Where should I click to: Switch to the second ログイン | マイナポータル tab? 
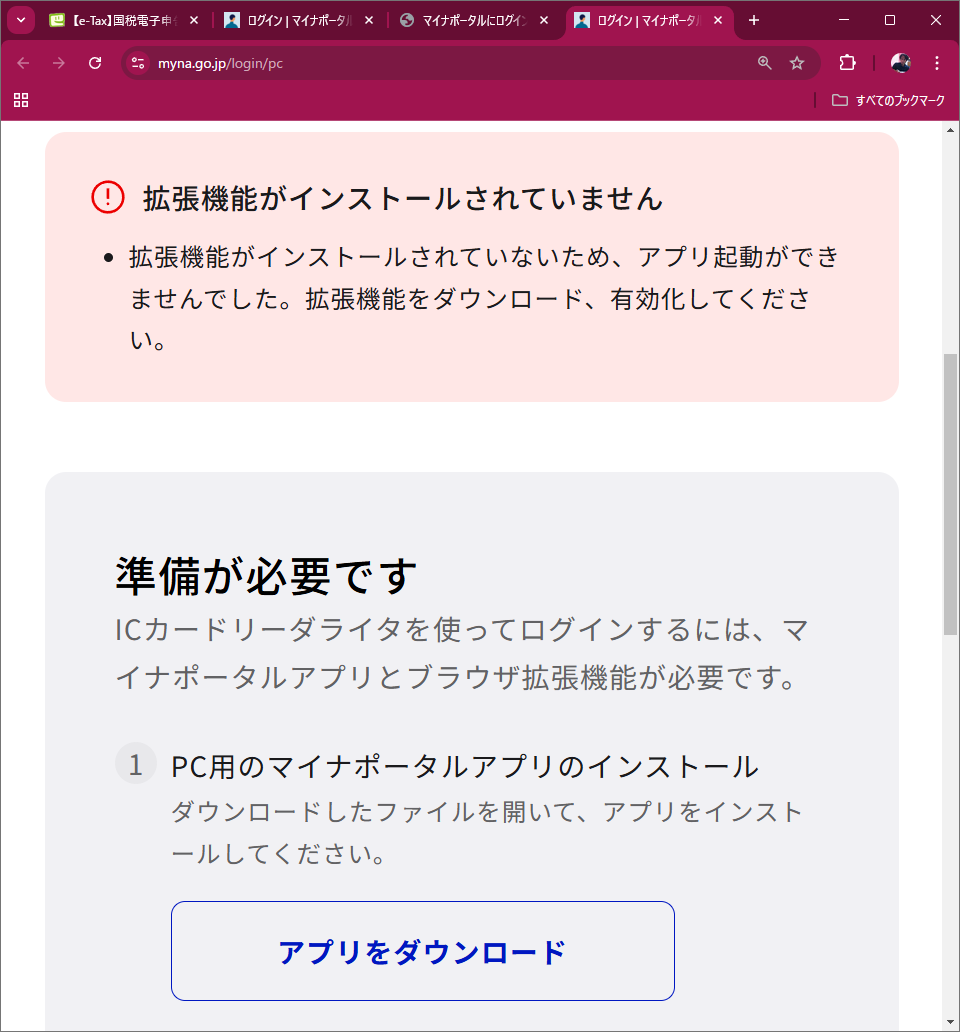pos(299,20)
